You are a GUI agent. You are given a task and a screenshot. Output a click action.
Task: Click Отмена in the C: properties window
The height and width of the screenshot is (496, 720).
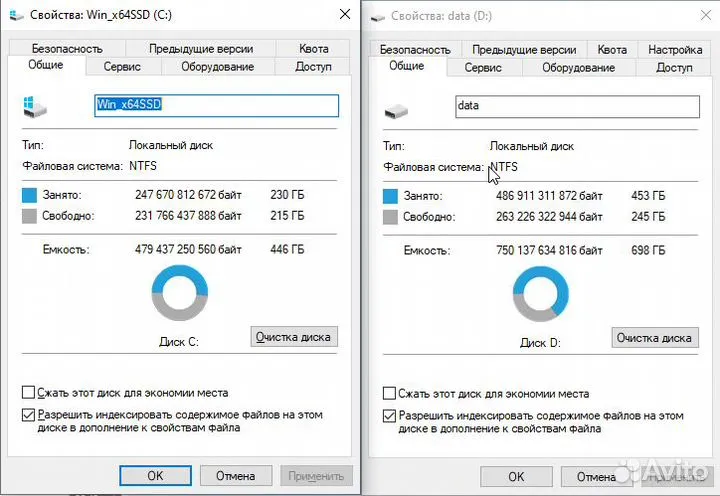(236, 476)
